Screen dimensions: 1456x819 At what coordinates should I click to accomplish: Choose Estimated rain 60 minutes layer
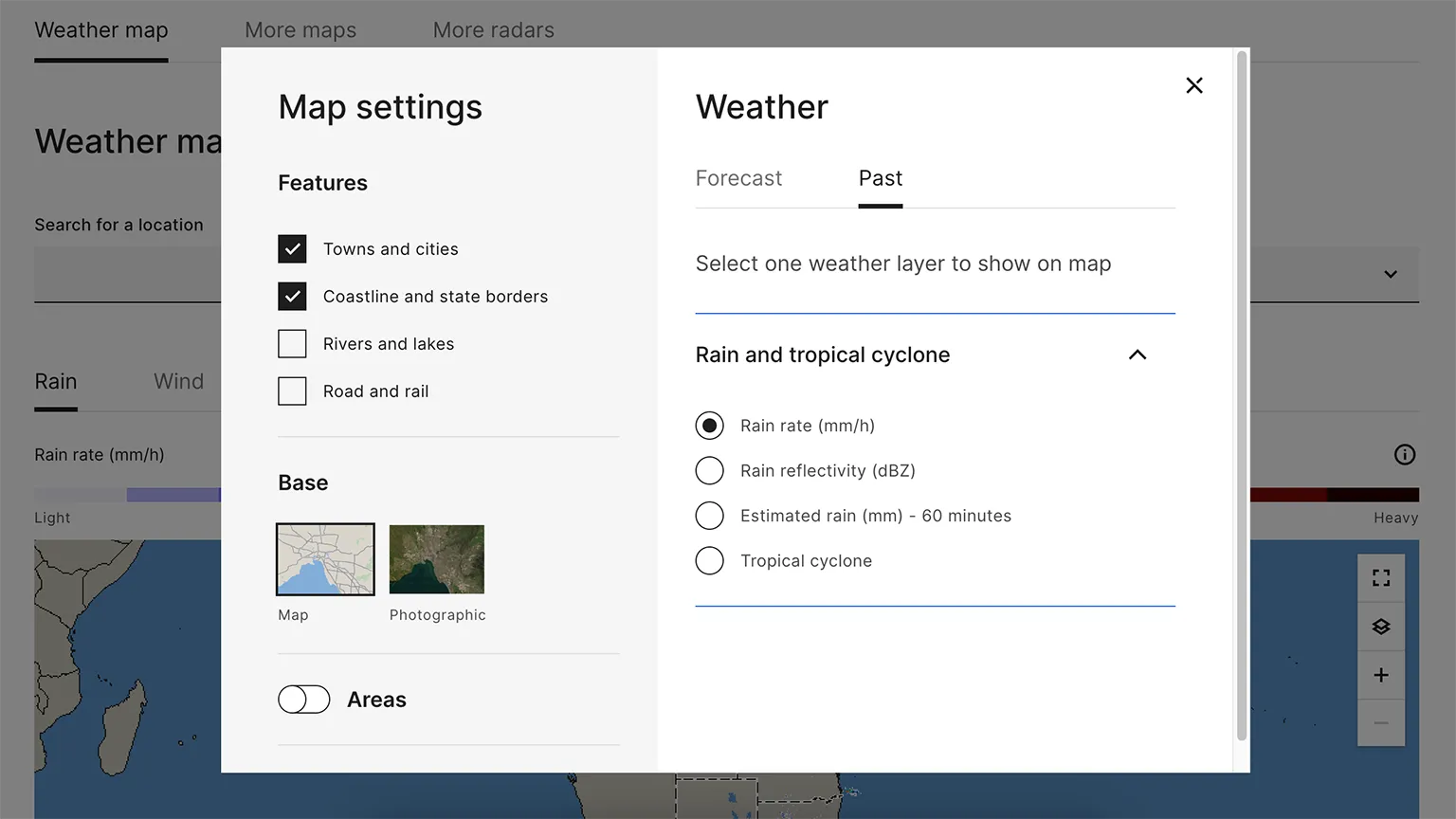[709, 516]
